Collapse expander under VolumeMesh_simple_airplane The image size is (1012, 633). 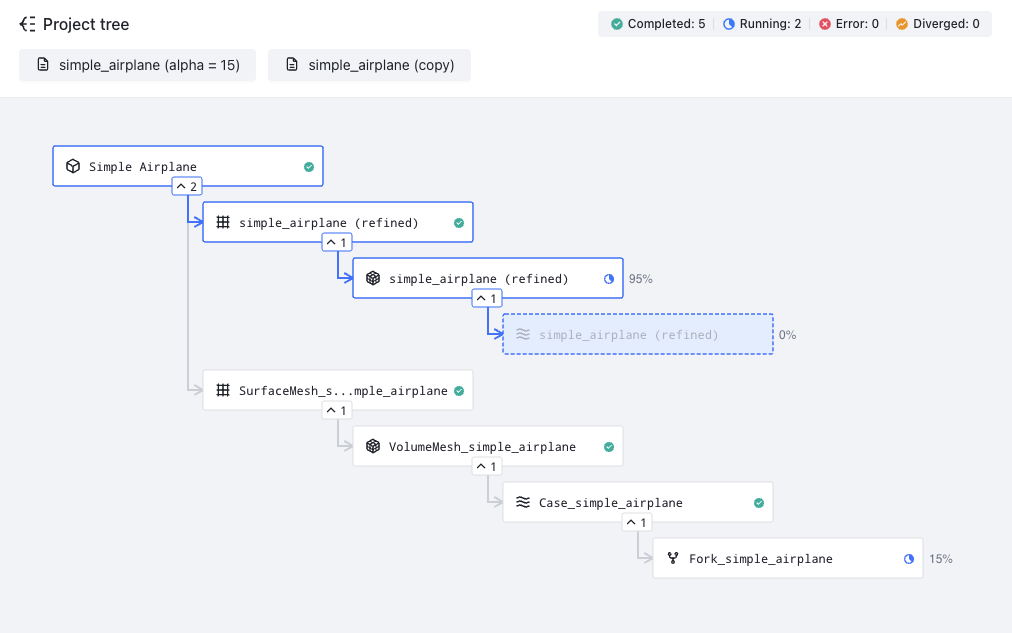(x=487, y=467)
